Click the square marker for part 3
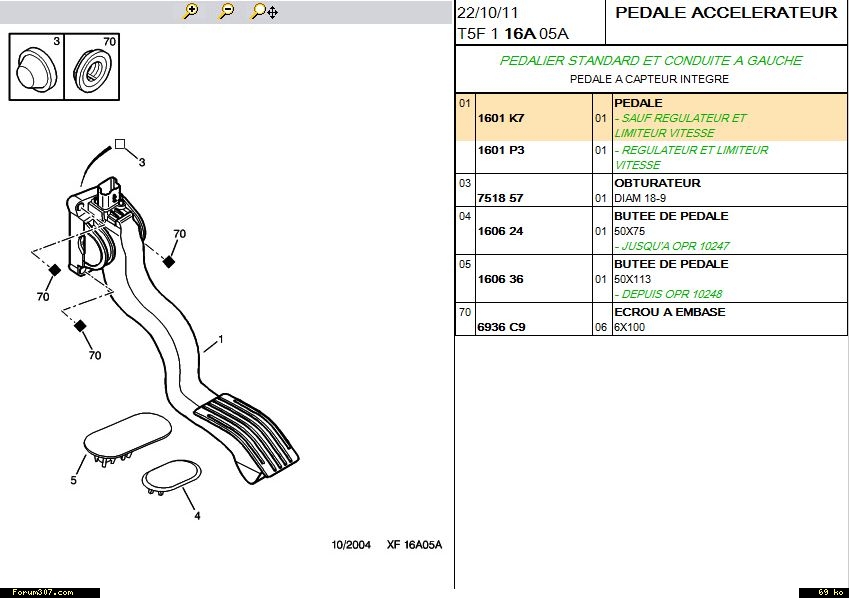Image resolution: width=849 pixels, height=598 pixels. 120,144
